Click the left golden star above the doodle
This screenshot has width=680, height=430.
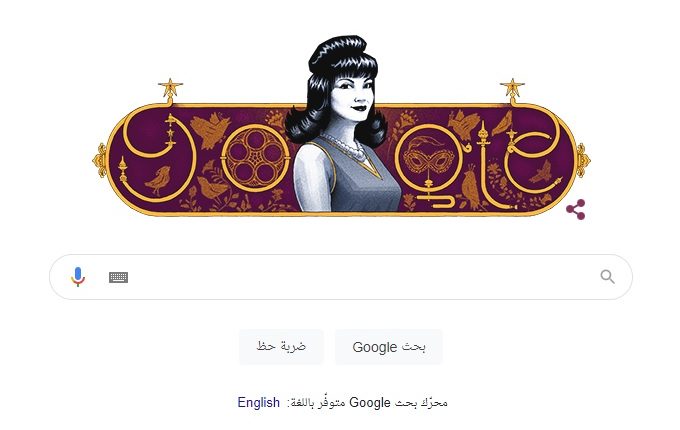point(170,88)
